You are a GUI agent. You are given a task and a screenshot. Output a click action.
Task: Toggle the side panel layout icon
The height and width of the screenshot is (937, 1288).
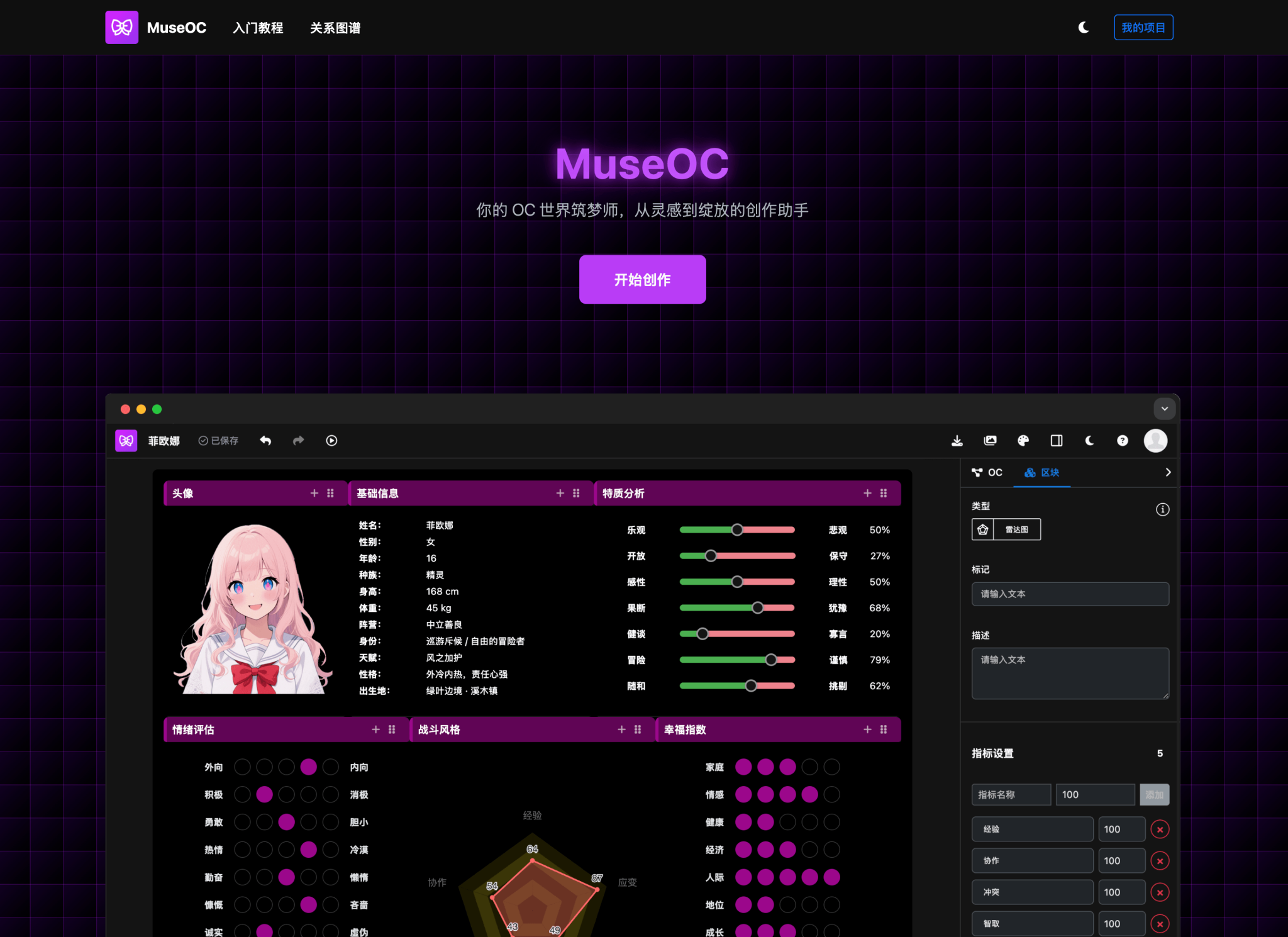point(1057,440)
